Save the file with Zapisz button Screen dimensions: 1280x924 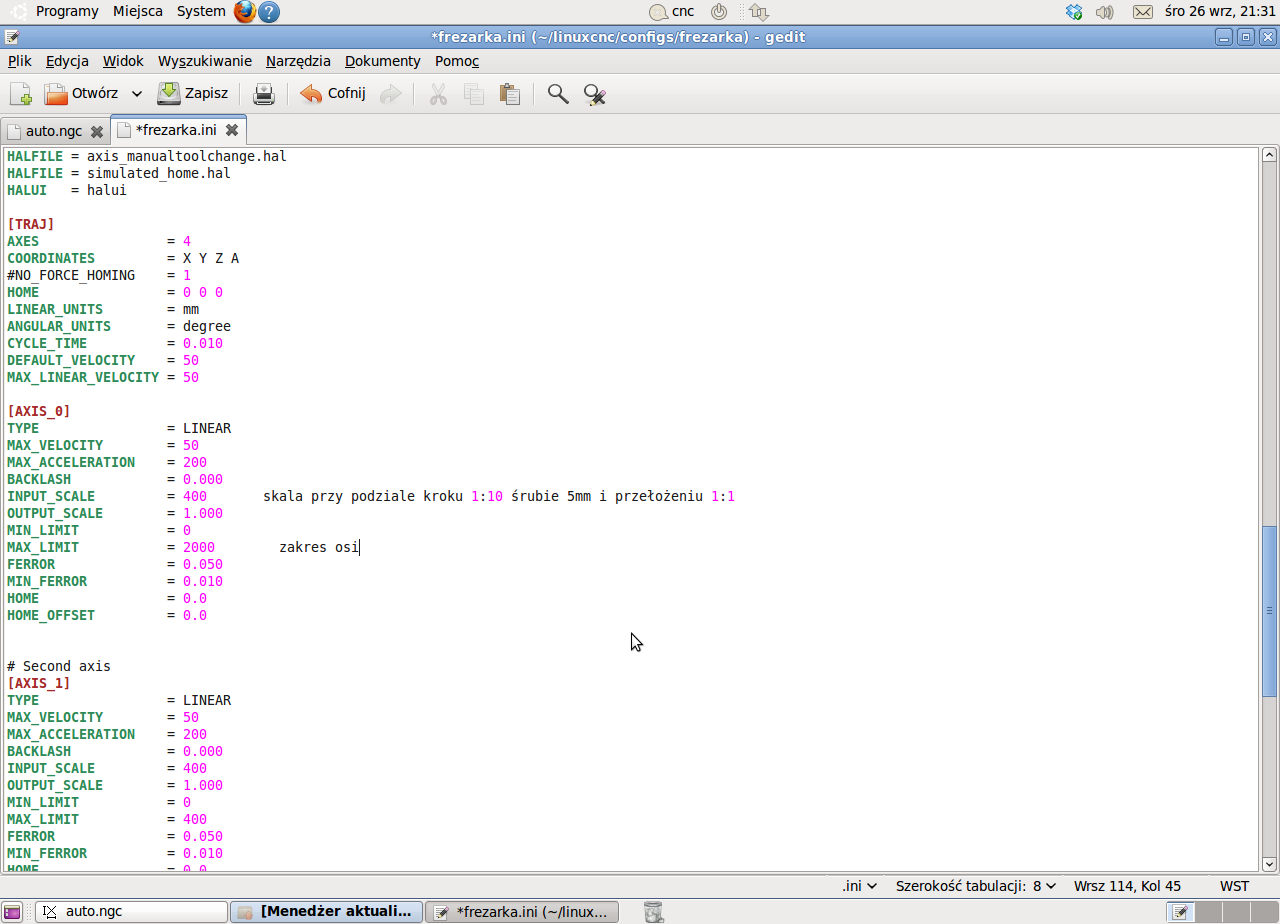[193, 94]
